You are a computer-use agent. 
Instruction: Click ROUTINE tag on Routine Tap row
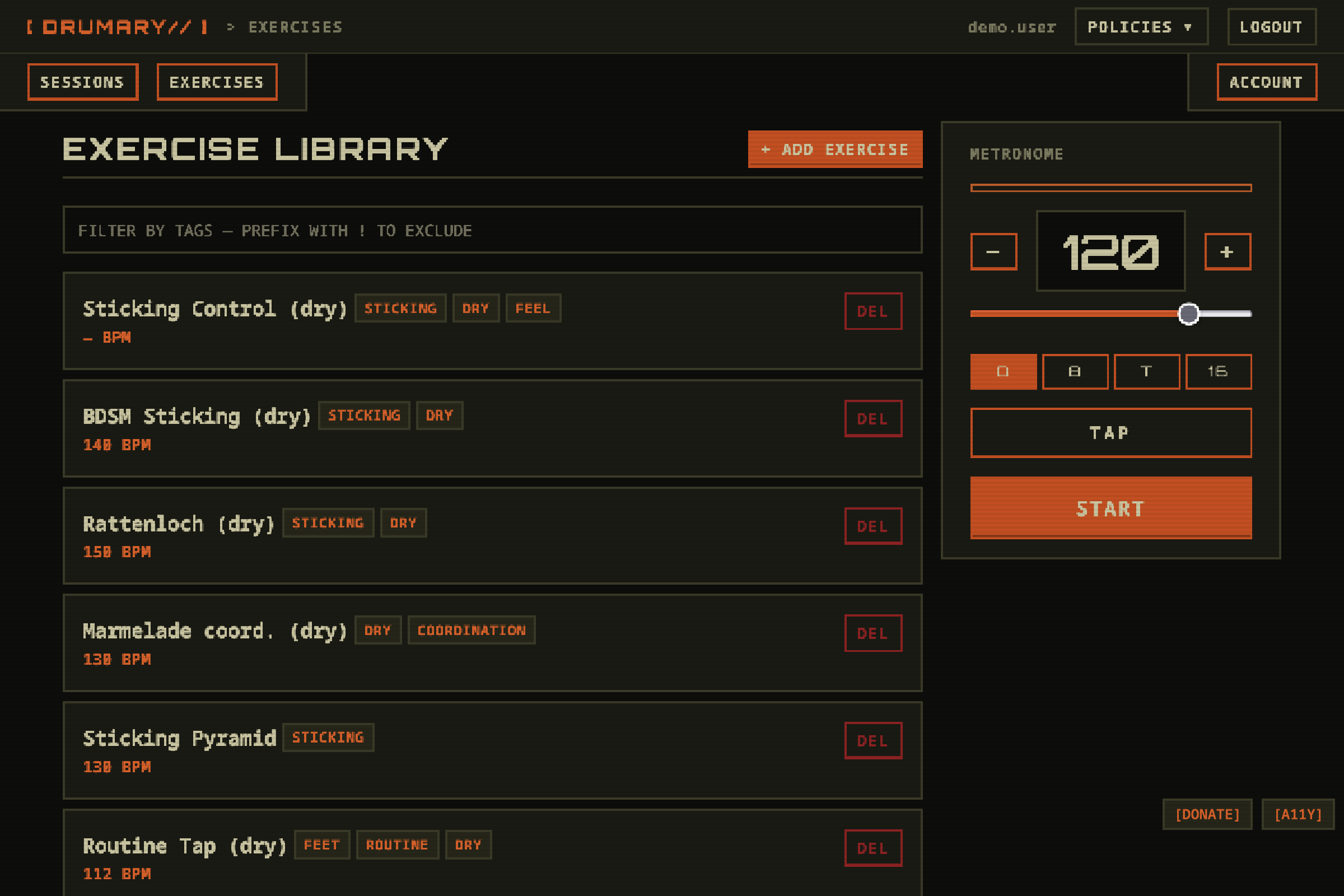pyautogui.click(x=397, y=845)
